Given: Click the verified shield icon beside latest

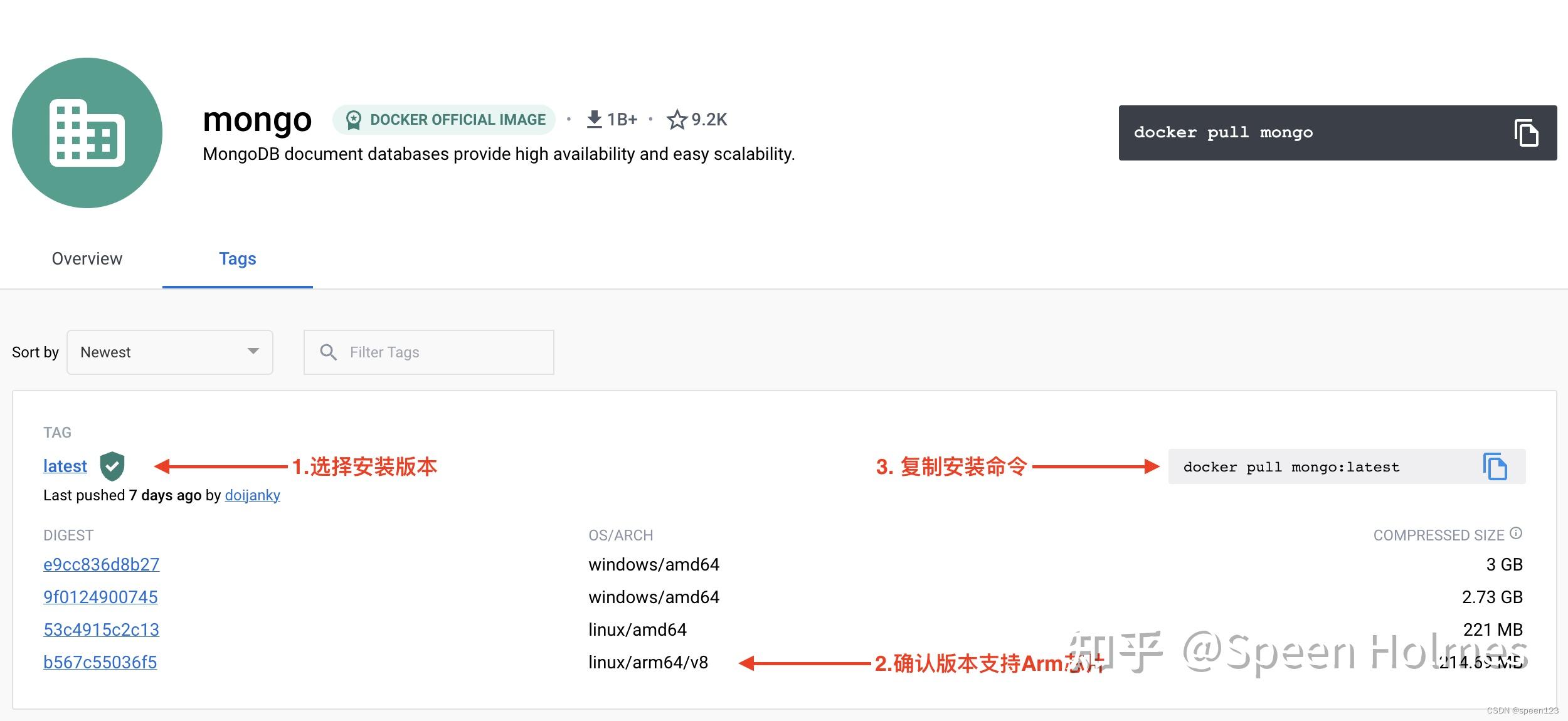Looking at the screenshot, I should tap(112, 466).
